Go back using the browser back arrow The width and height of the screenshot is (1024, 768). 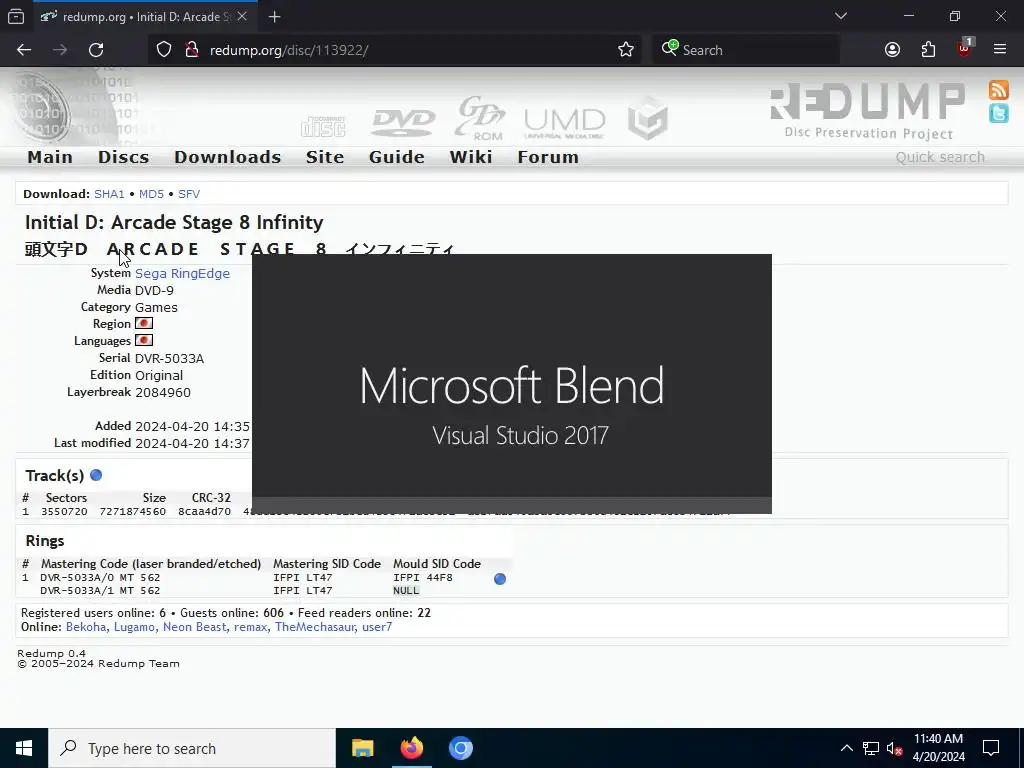pyautogui.click(x=24, y=50)
